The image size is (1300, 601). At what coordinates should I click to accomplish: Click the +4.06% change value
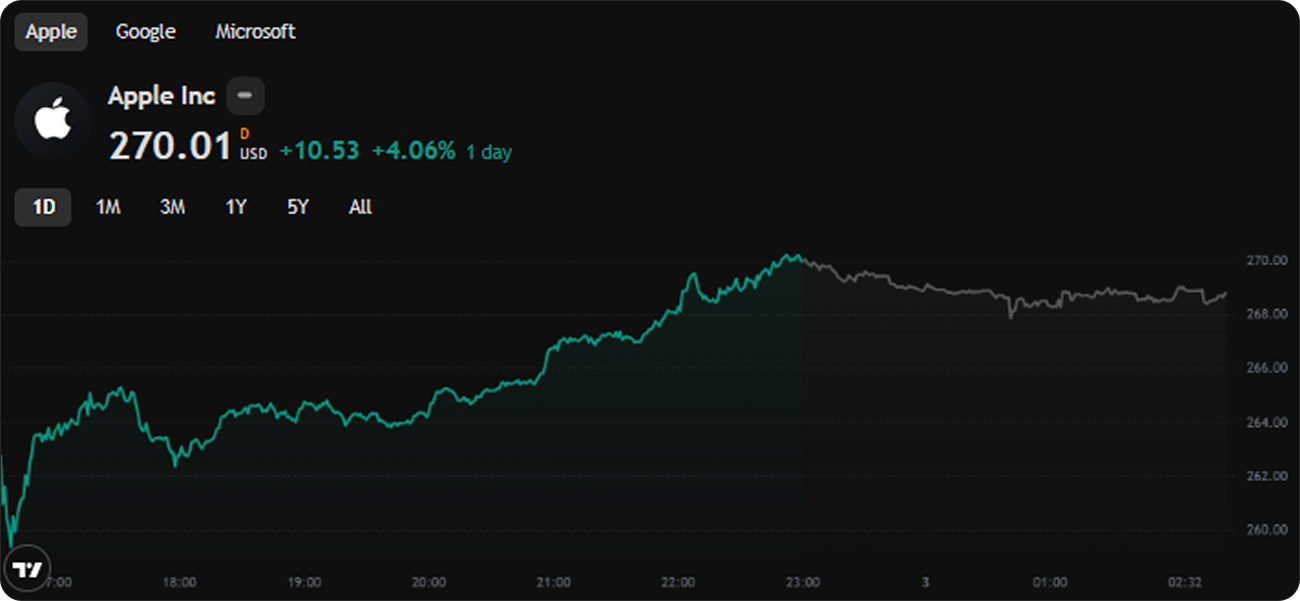pyautogui.click(x=413, y=151)
